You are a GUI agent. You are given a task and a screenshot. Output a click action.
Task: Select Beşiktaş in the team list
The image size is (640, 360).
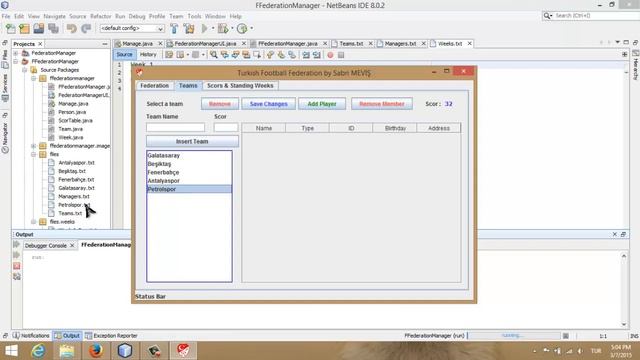[x=189, y=164]
